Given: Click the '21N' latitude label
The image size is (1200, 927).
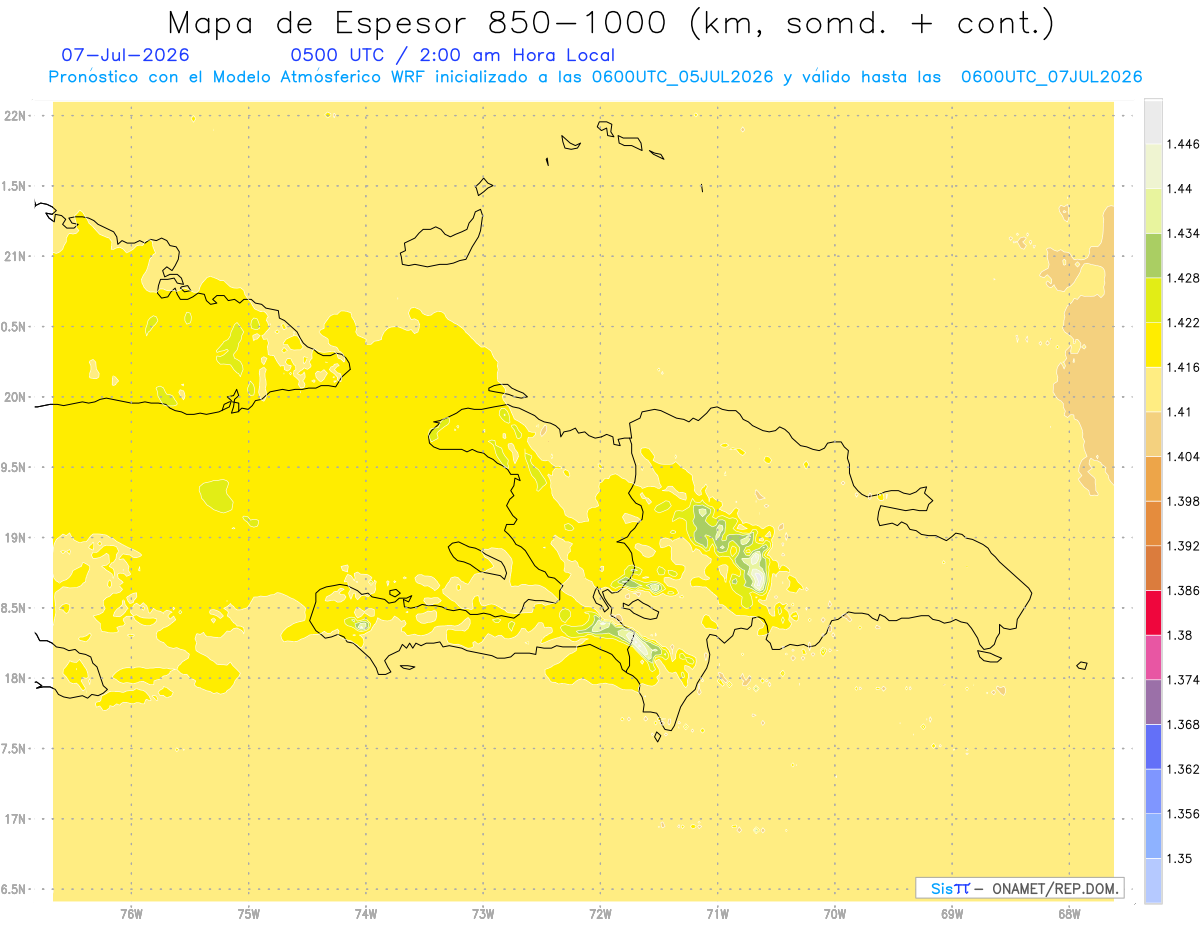Looking at the screenshot, I should [16, 256].
